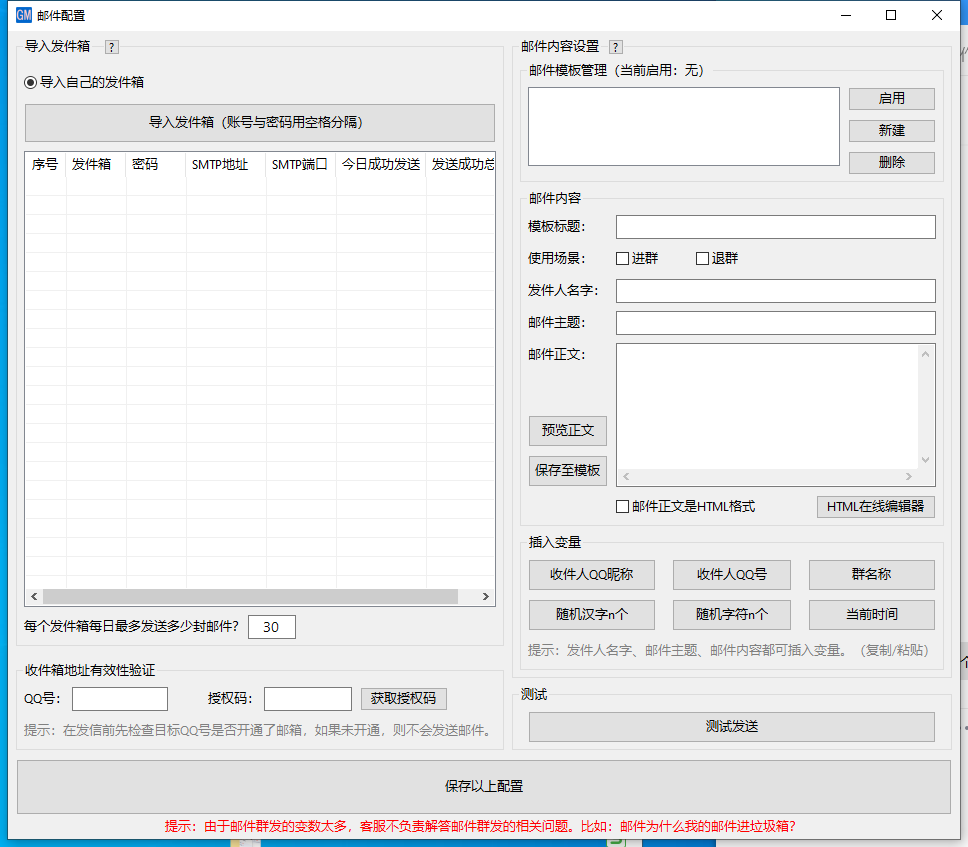Minimize the 邮件配置 window

tap(846, 15)
